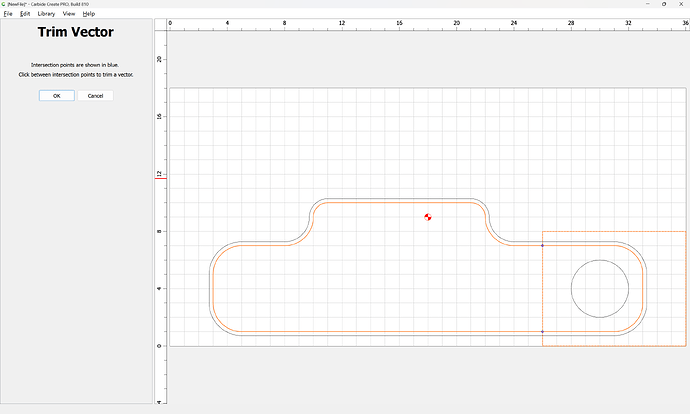Click the red-white origin marker on canvas

pyautogui.click(x=428, y=217)
